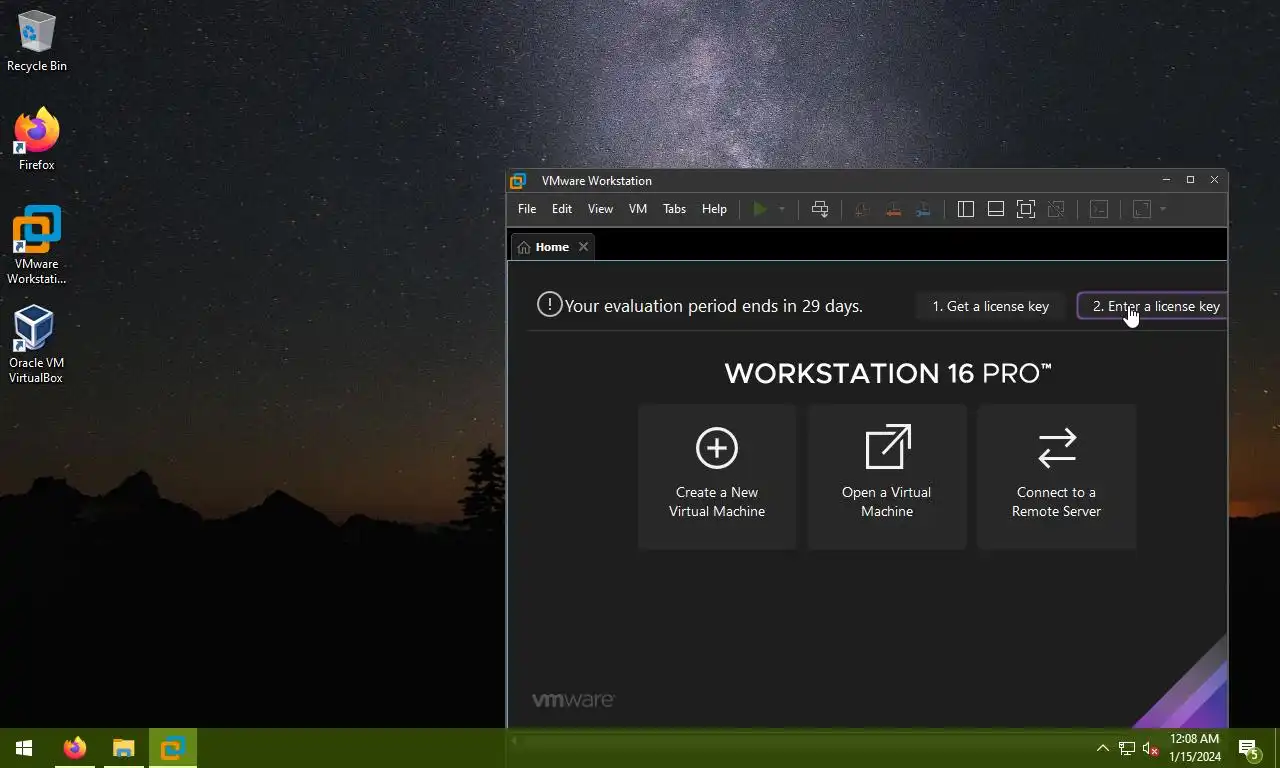Screen dimensions: 1280x768
Task: Toggle the thumbnail bar view icon
Action: tap(996, 209)
